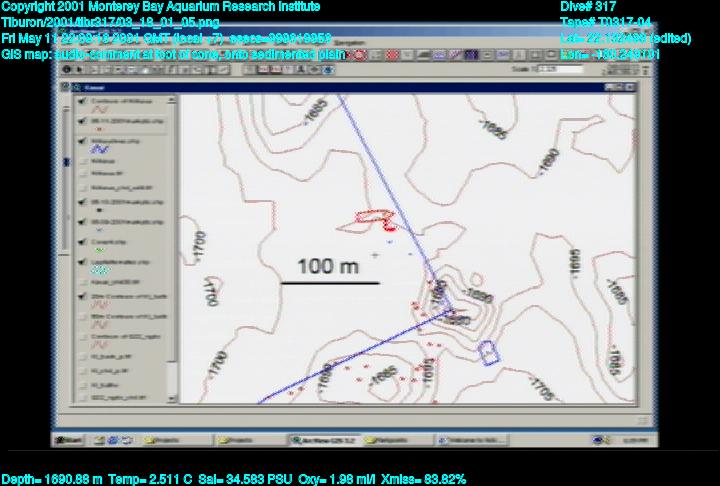Click the blue eye-like tool icon

click(x=328, y=70)
